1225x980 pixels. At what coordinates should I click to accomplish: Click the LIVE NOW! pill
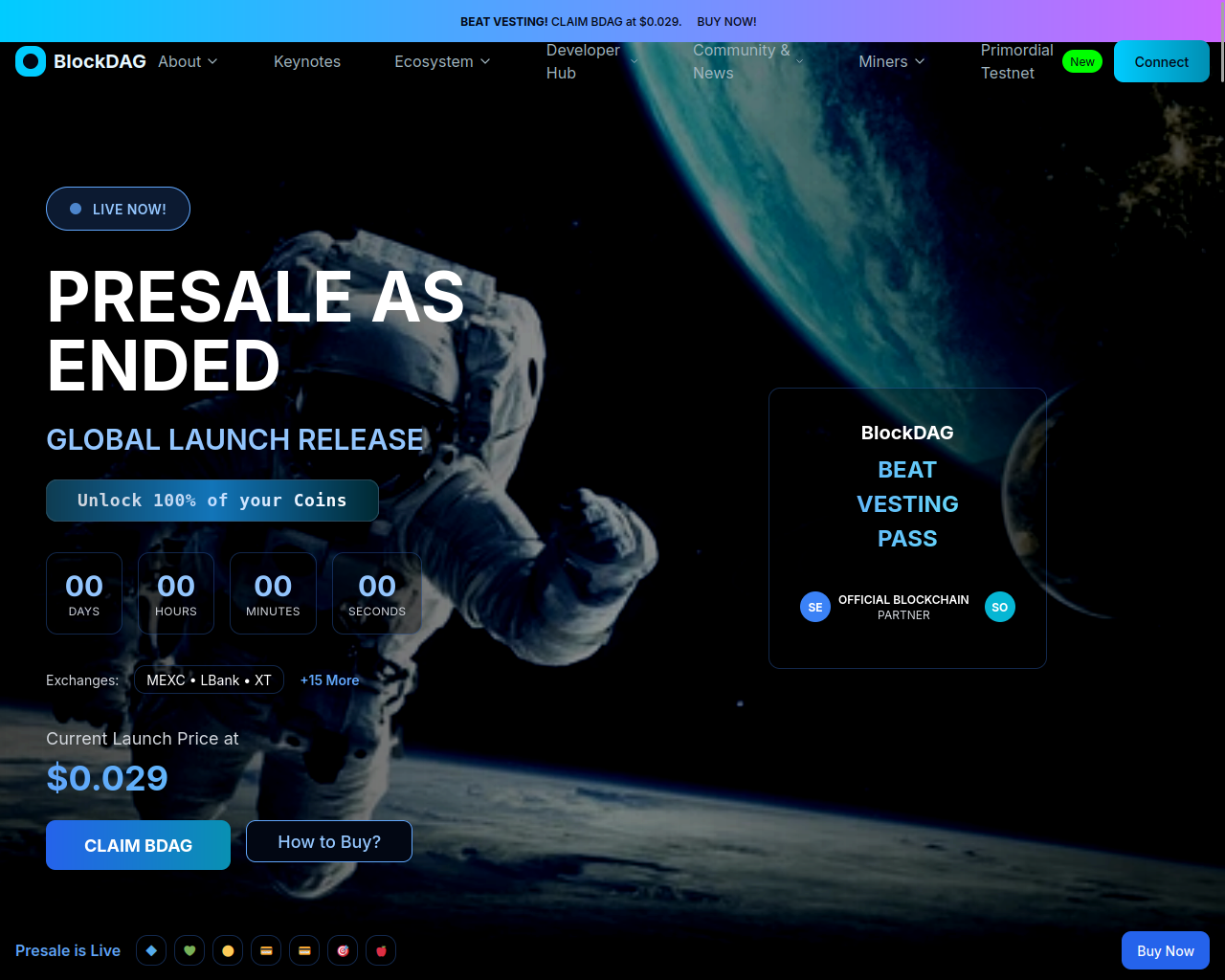pos(118,209)
